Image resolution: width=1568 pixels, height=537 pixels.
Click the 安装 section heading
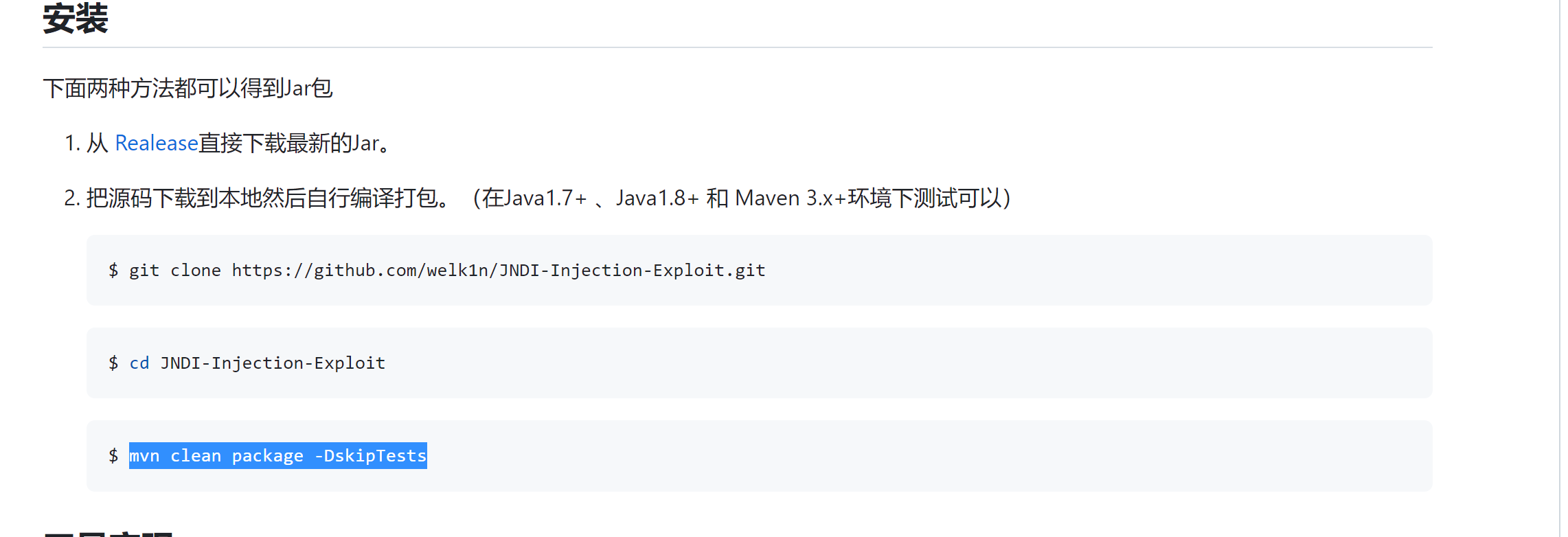click(x=76, y=19)
